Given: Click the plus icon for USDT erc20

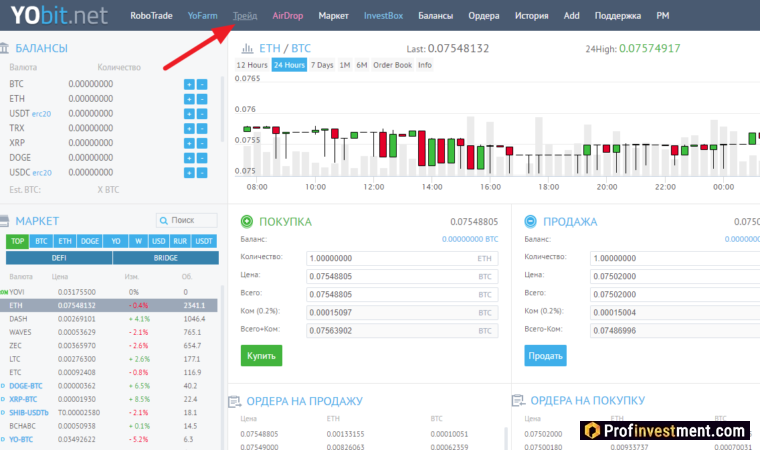Looking at the screenshot, I should tap(189, 113).
